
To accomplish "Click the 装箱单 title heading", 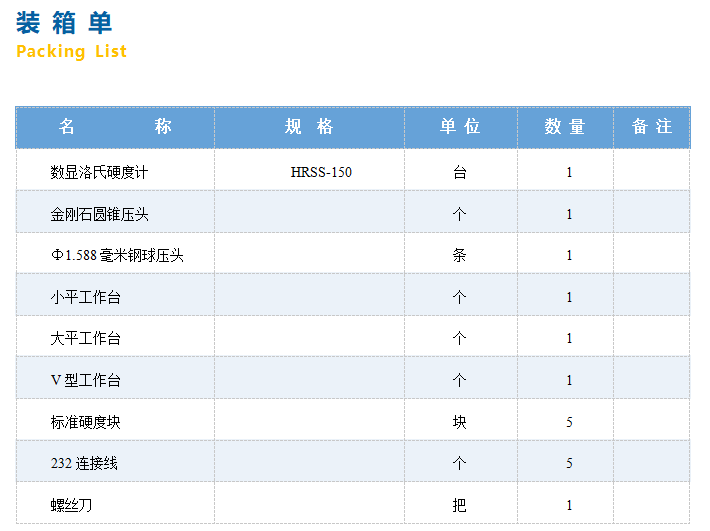I will 65,22.
